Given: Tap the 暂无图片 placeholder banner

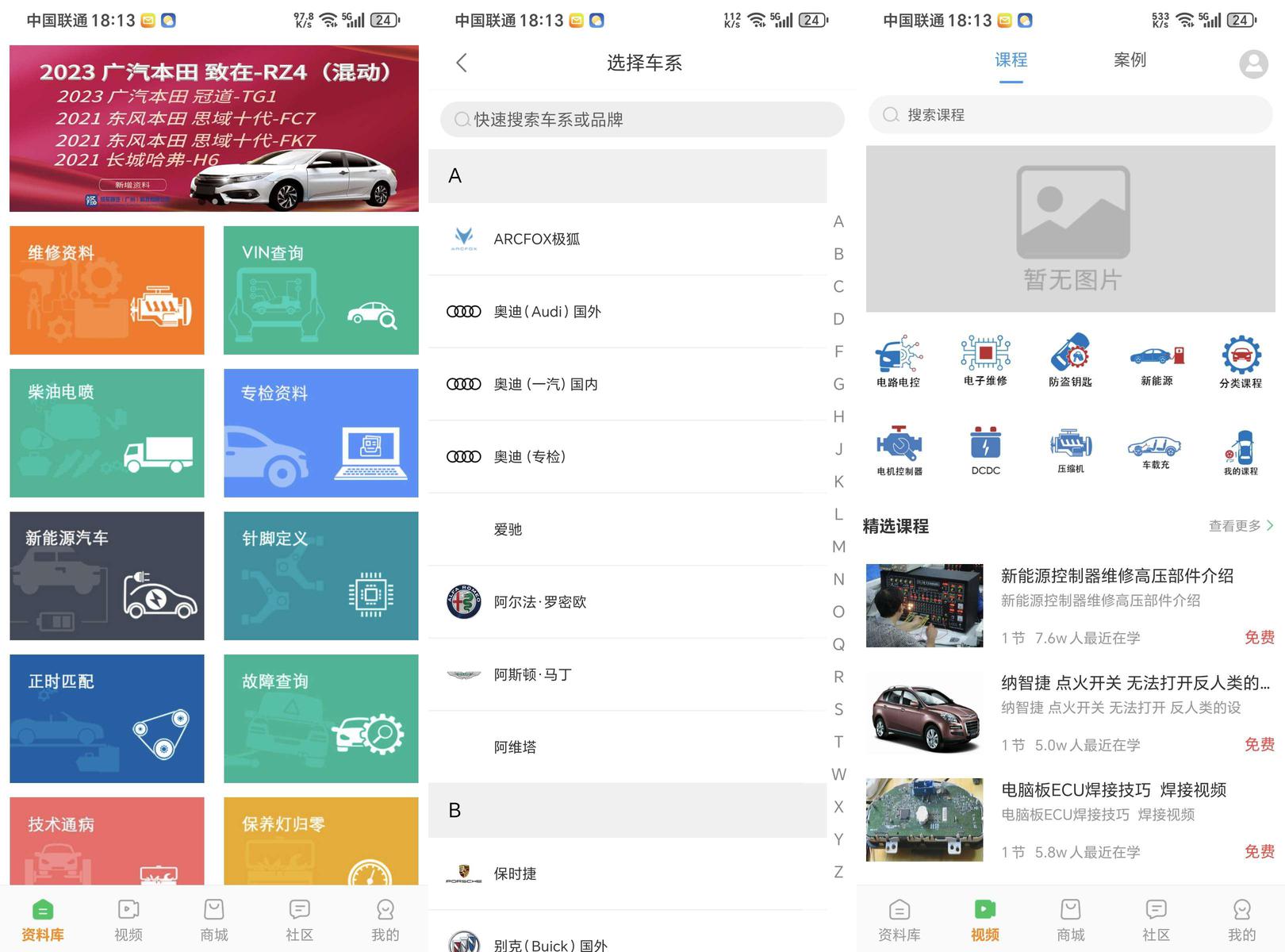Looking at the screenshot, I should (1071, 228).
